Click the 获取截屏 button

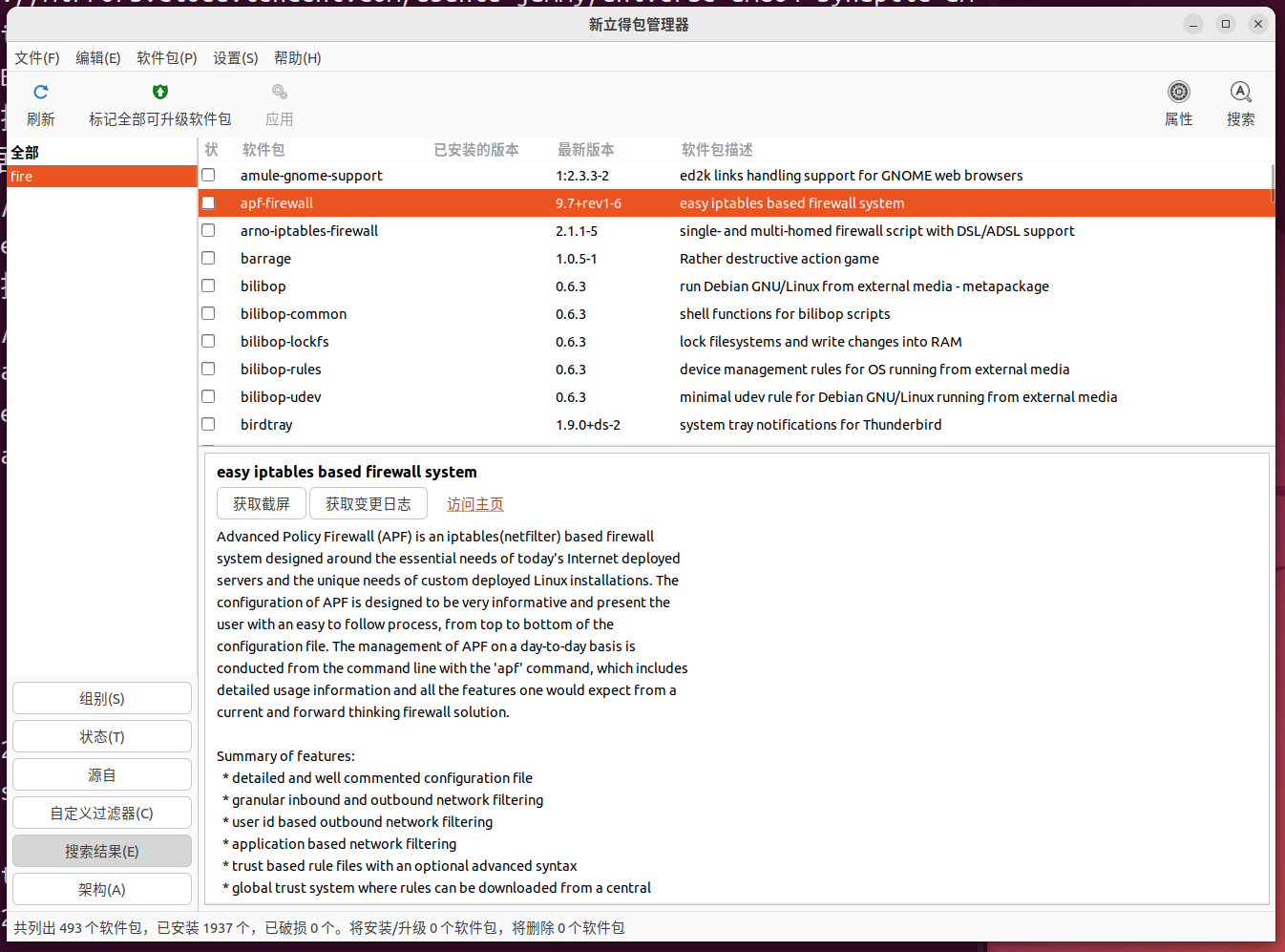pos(262,503)
